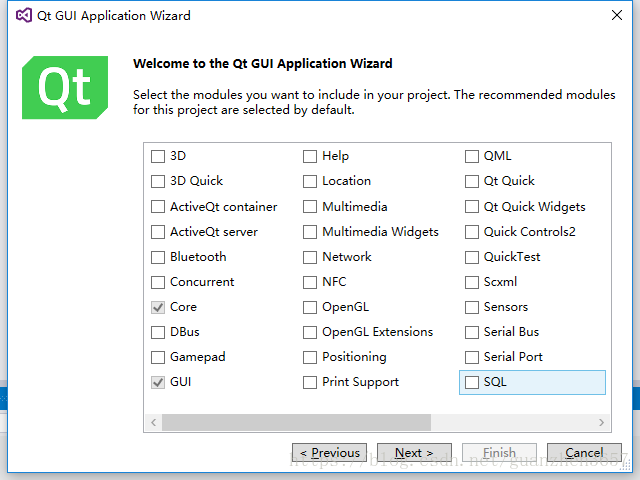Click the scroll left arrow
Image resolution: width=640 pixels, height=480 pixels.
click(153, 422)
